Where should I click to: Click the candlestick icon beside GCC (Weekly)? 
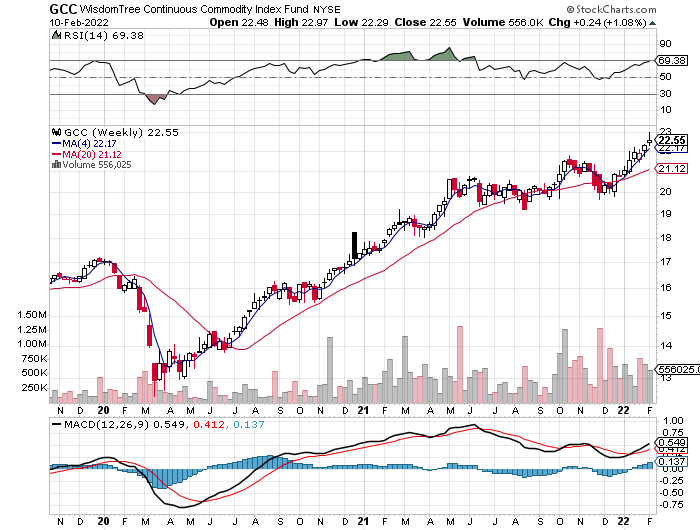(57, 132)
